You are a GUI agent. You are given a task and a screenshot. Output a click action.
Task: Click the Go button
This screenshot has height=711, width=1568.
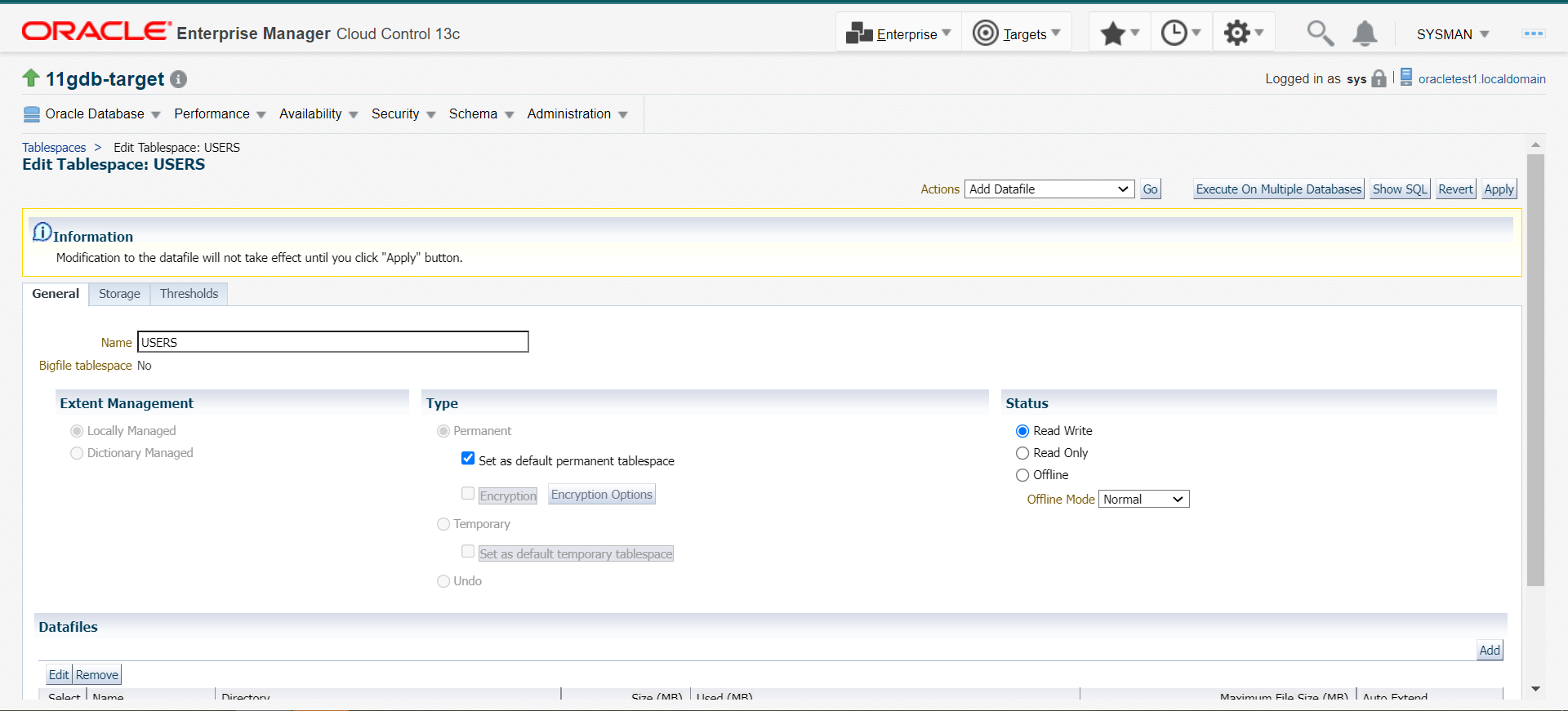click(1150, 189)
